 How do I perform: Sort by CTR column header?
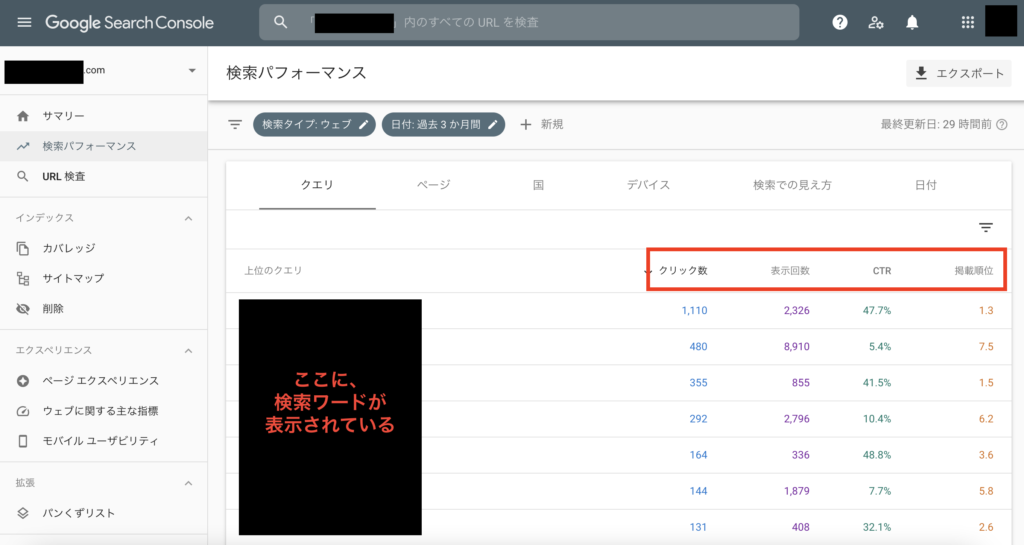[882, 270]
